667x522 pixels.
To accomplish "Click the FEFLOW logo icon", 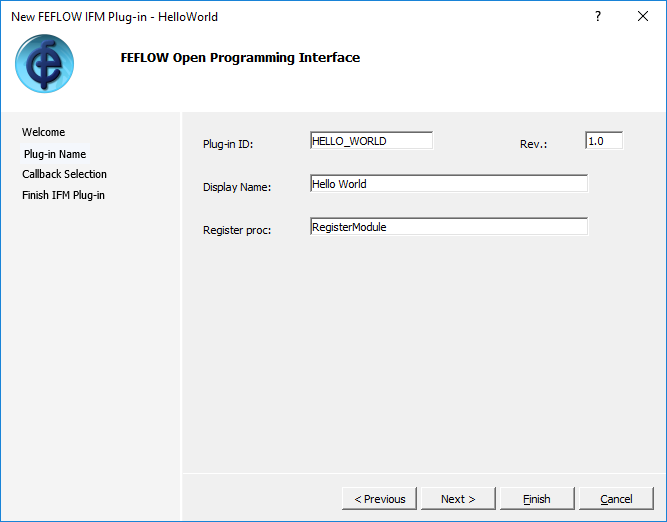I will (x=44, y=63).
